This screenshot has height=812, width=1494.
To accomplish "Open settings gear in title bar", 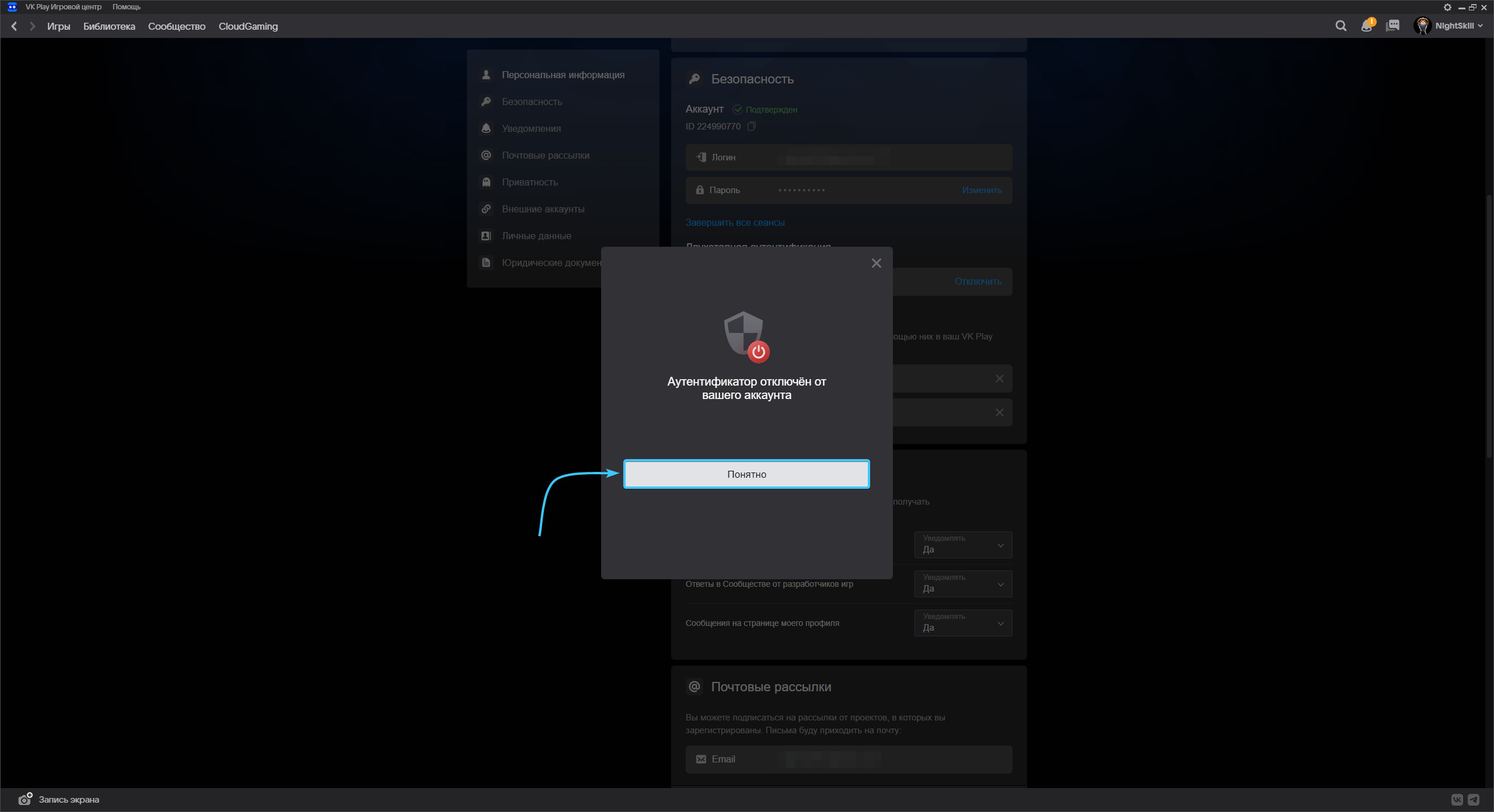I will tap(1447, 8).
